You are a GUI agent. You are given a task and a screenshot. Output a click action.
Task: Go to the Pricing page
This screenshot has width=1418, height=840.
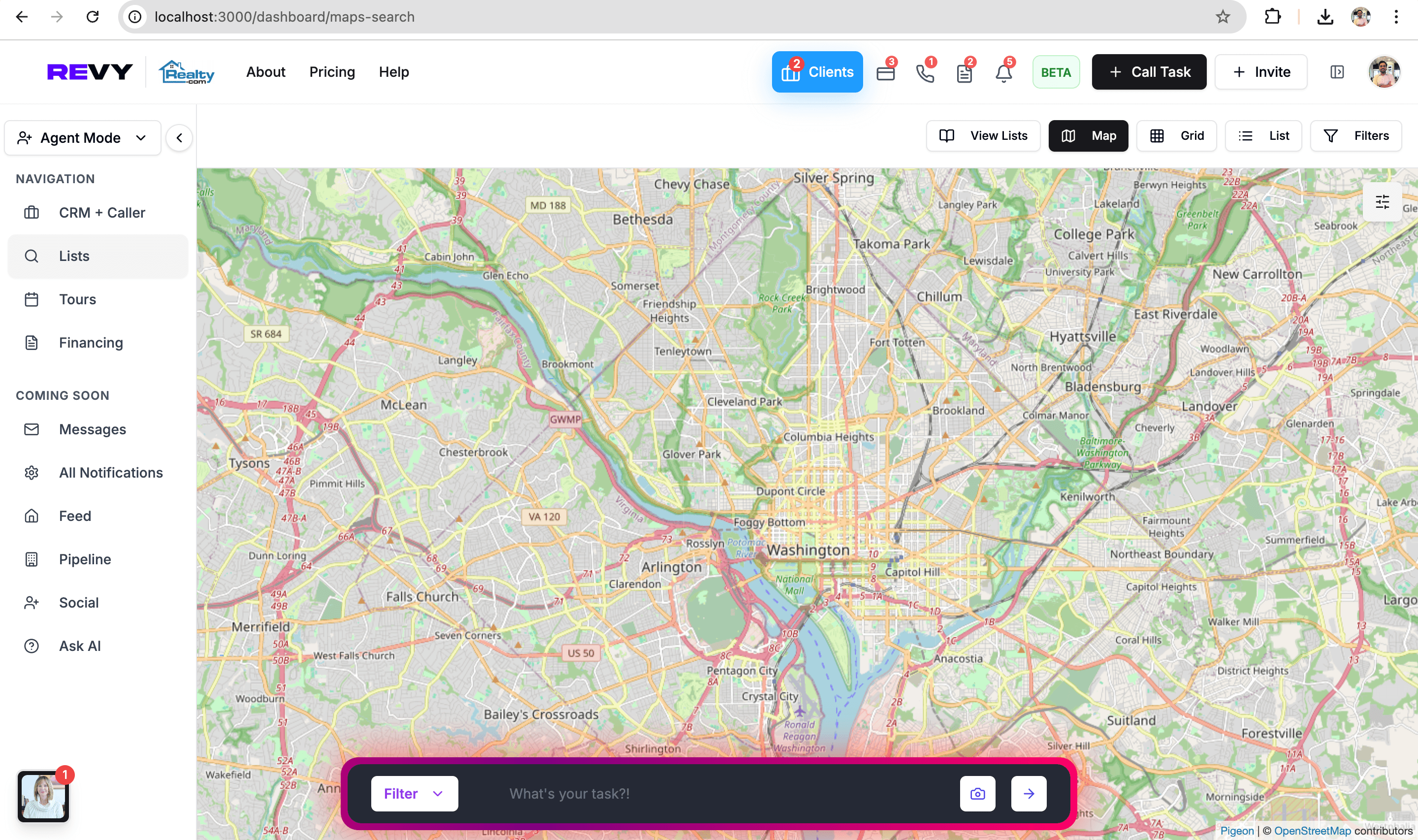coord(332,72)
